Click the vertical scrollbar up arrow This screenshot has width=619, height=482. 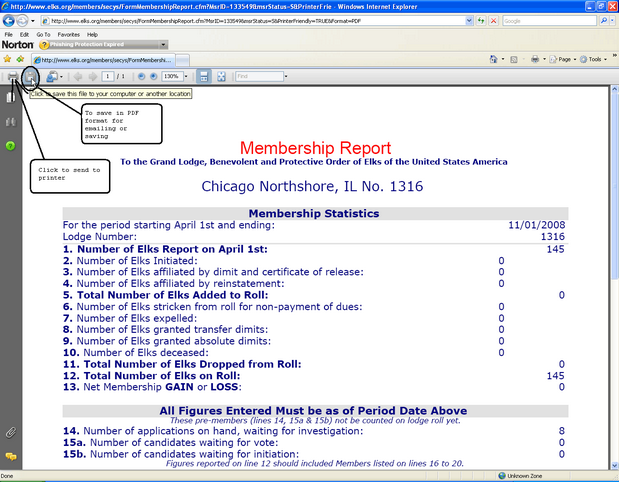615,90
